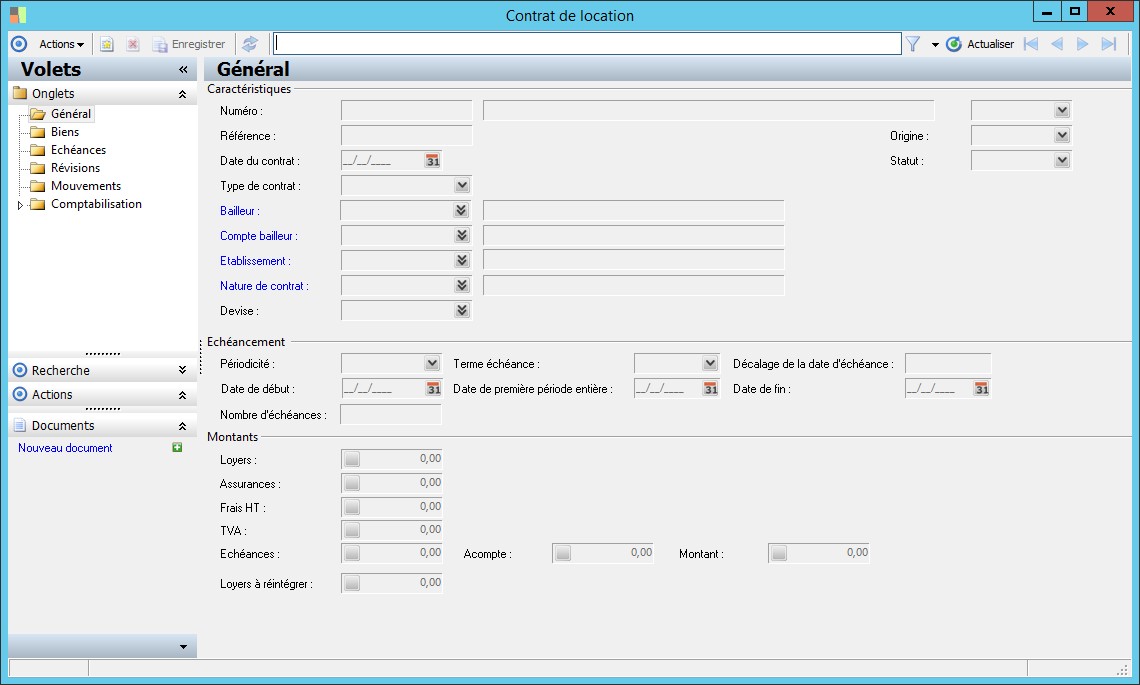Click the Actualiser button
The image size is (1140, 685).
pyautogui.click(x=980, y=44)
